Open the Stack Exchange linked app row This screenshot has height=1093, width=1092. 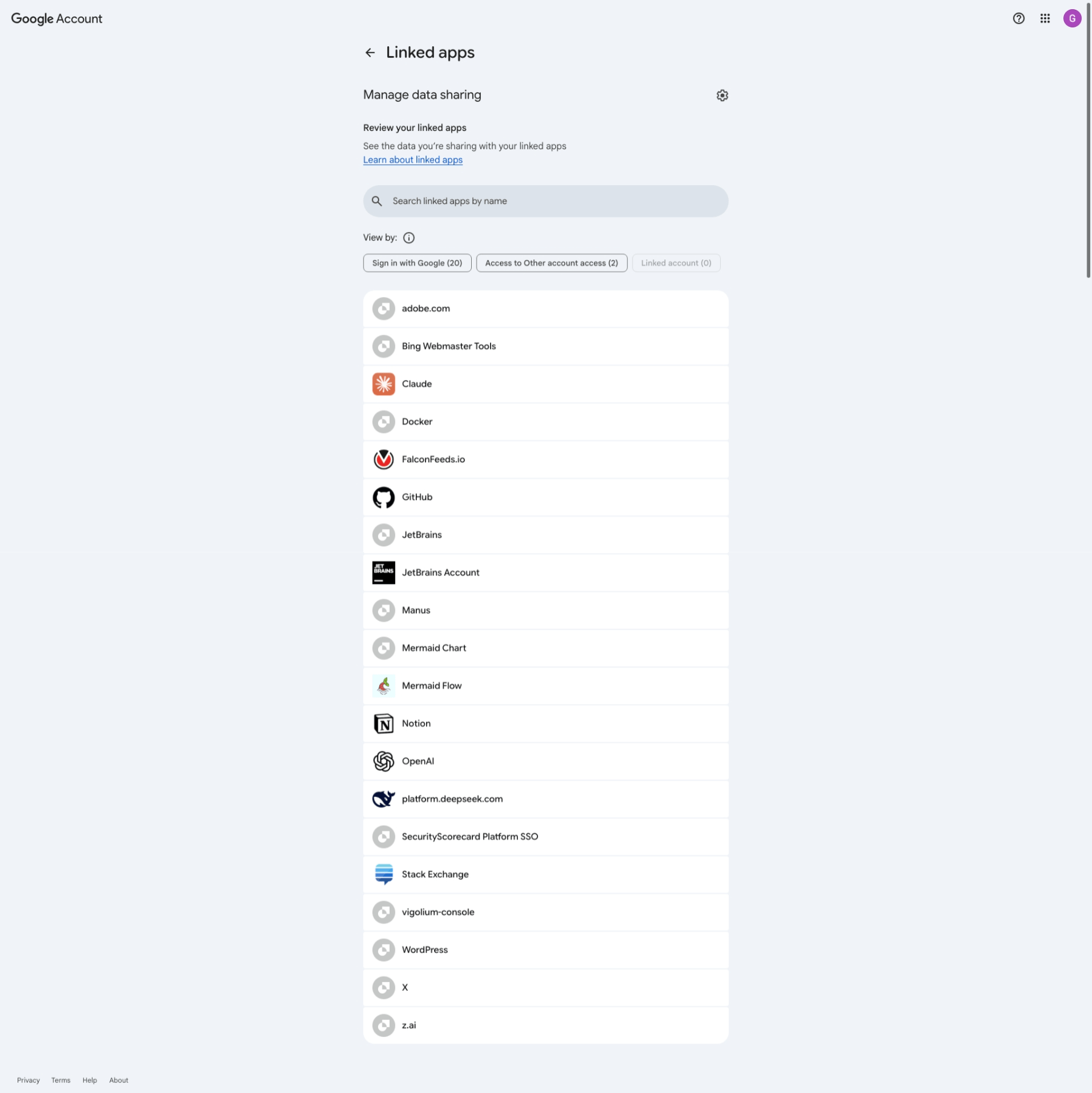pyautogui.click(x=545, y=875)
